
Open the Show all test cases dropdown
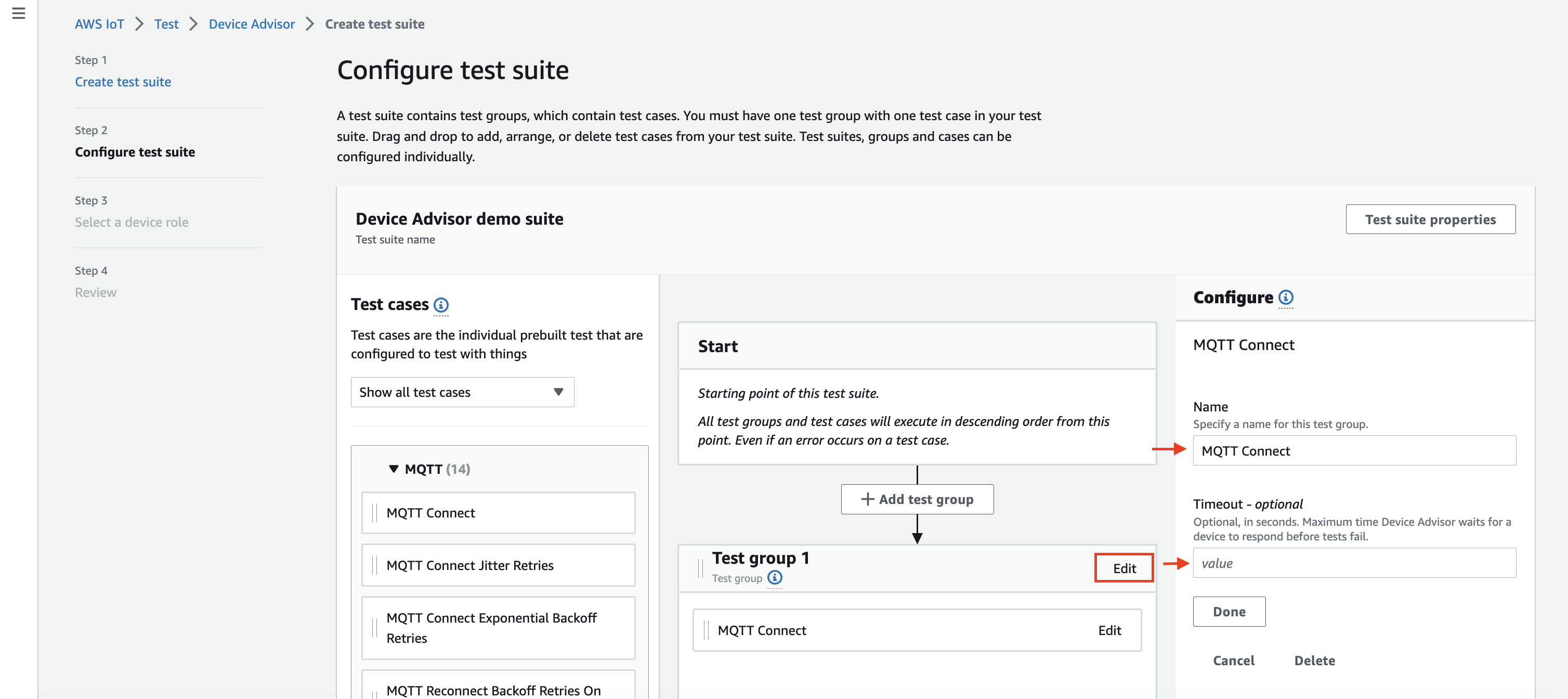click(x=462, y=392)
